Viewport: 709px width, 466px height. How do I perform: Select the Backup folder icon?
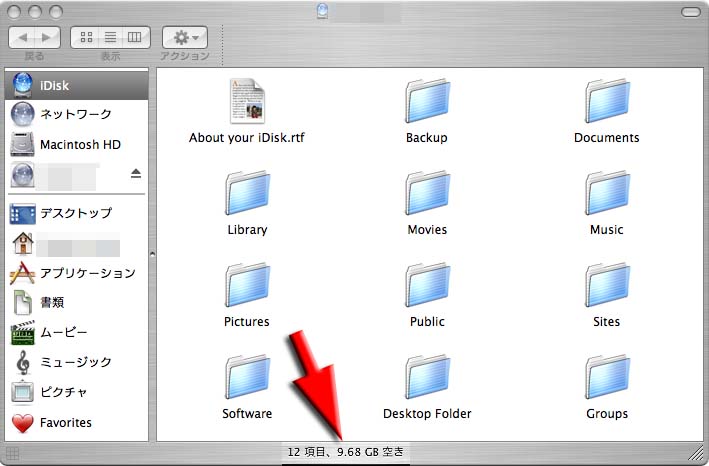tap(427, 101)
